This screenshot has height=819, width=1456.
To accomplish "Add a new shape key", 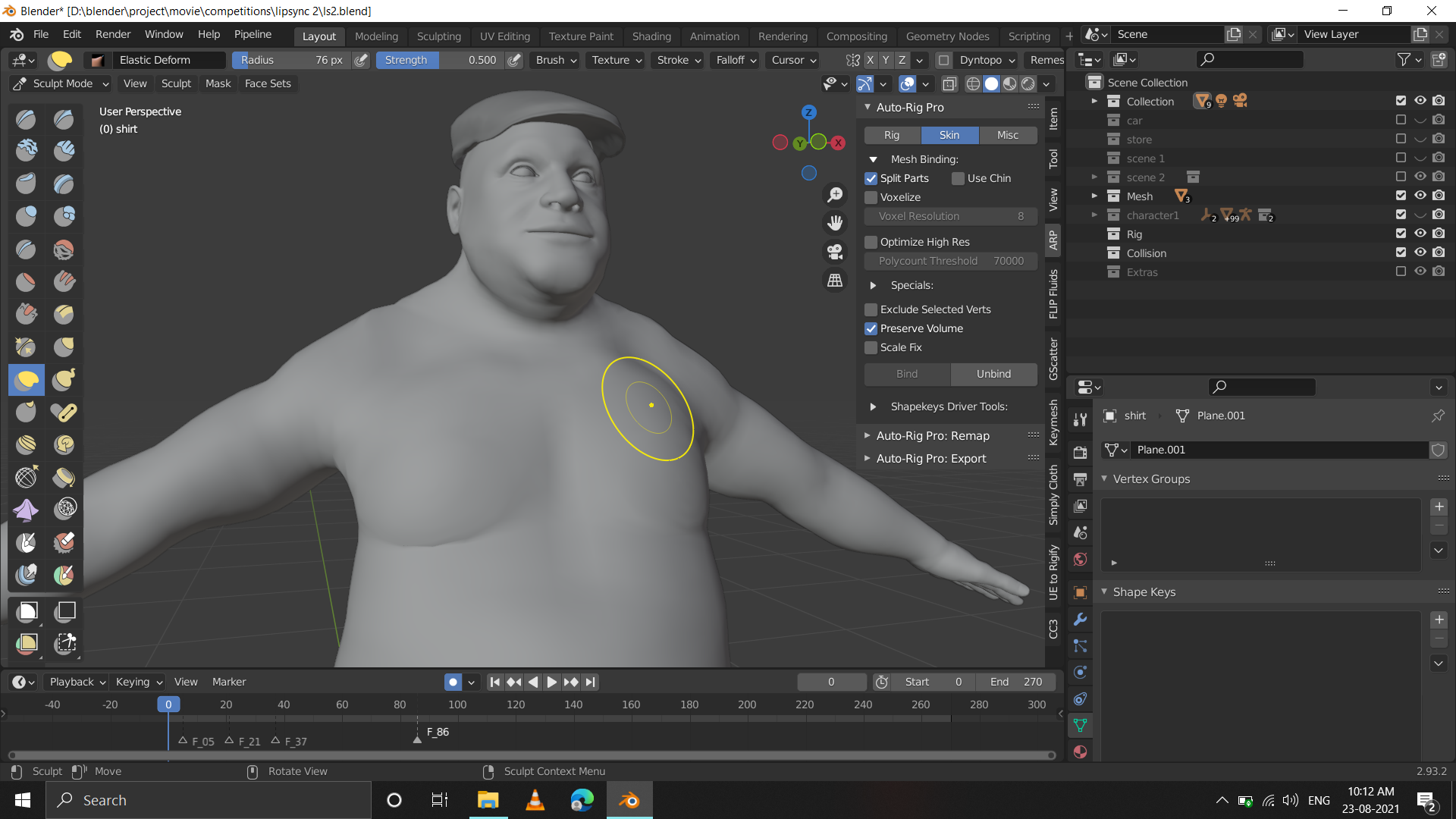I will [1439, 620].
